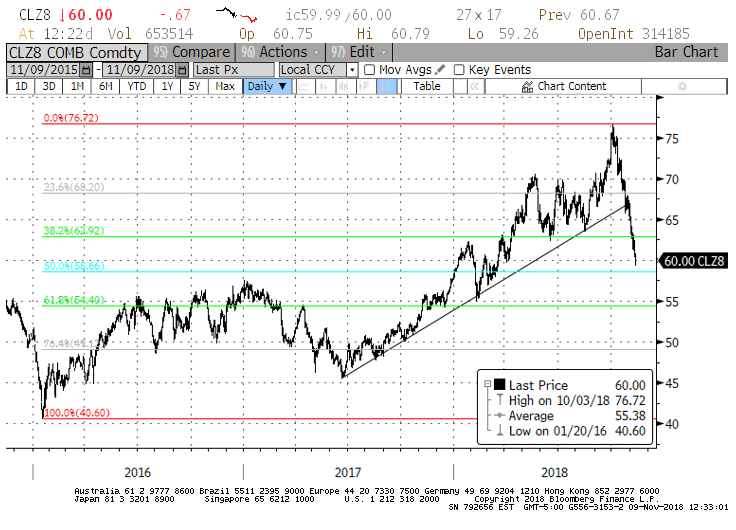
Task: Select the 1M range tab
Action: (77, 87)
